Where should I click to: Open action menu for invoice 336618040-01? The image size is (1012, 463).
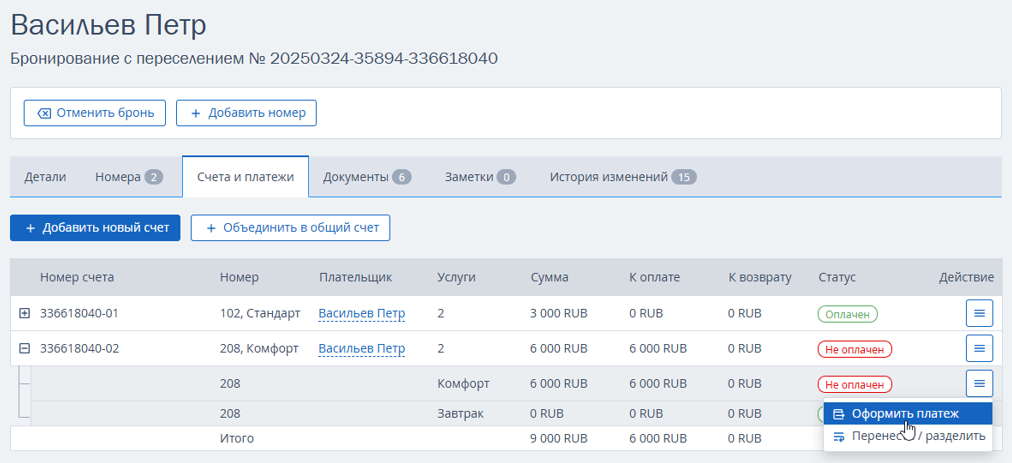(979, 313)
